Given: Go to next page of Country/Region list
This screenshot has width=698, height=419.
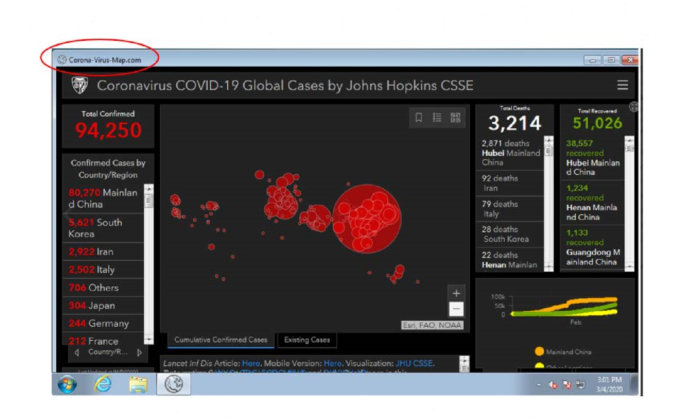Looking at the screenshot, I should pyautogui.click(x=139, y=352).
